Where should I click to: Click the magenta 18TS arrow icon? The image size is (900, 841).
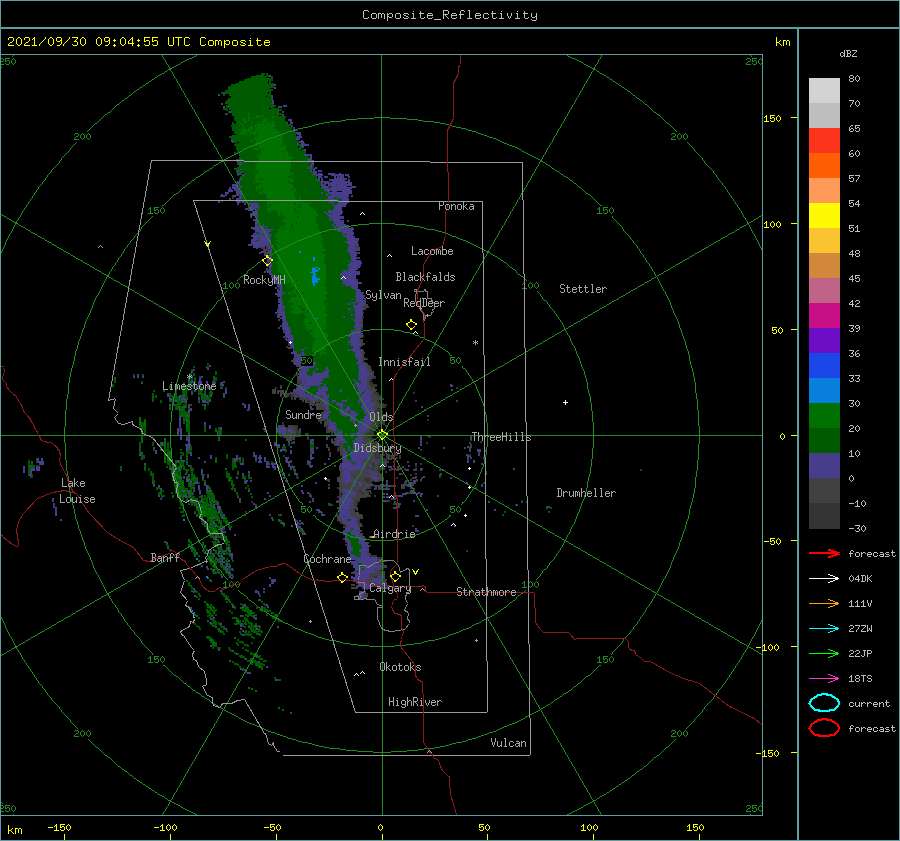(x=824, y=679)
